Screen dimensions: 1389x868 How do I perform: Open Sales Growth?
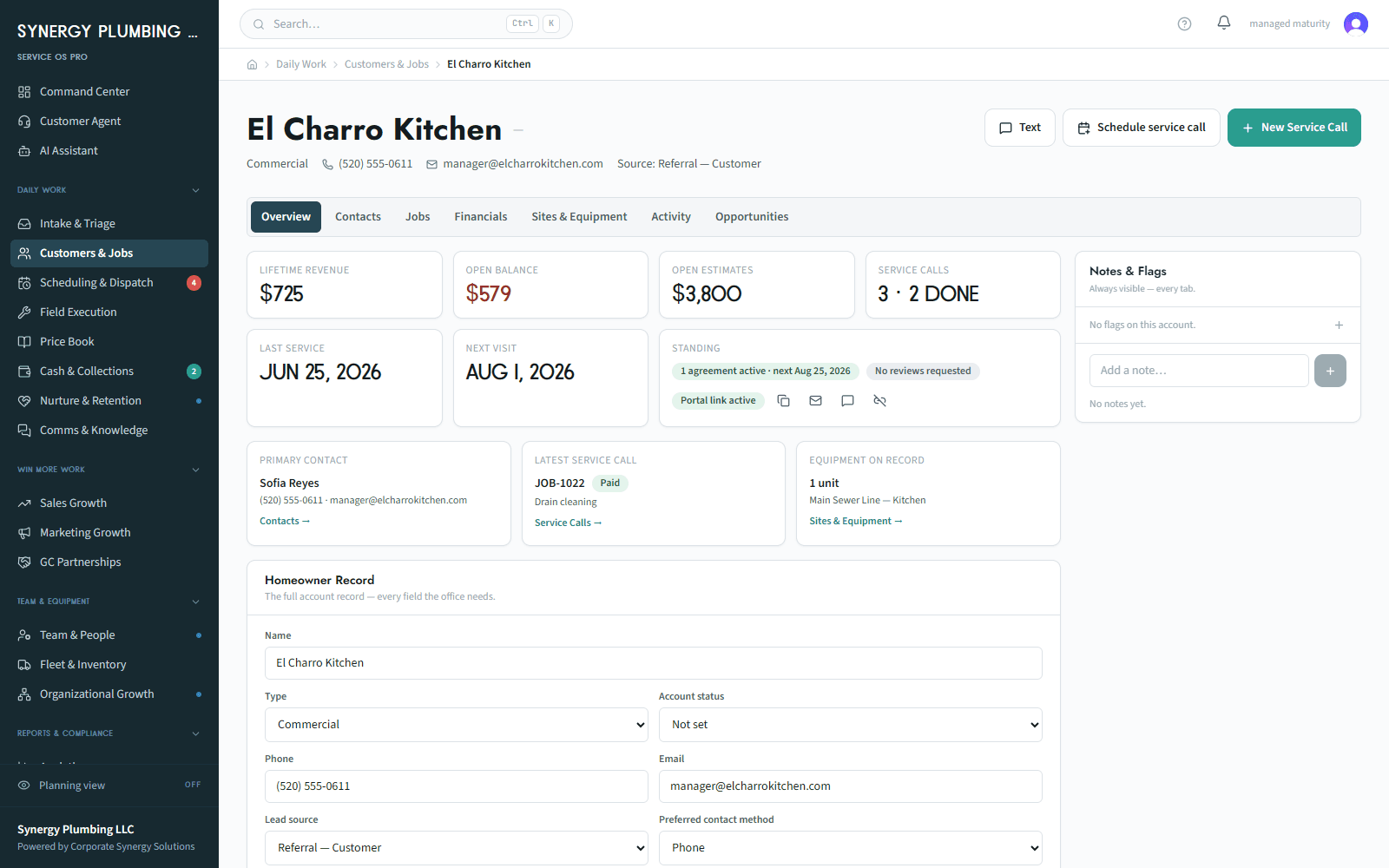pyautogui.click(x=109, y=503)
